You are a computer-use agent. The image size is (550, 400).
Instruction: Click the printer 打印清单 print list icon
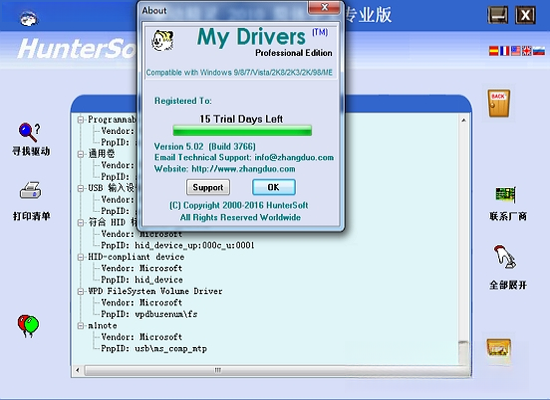point(30,190)
